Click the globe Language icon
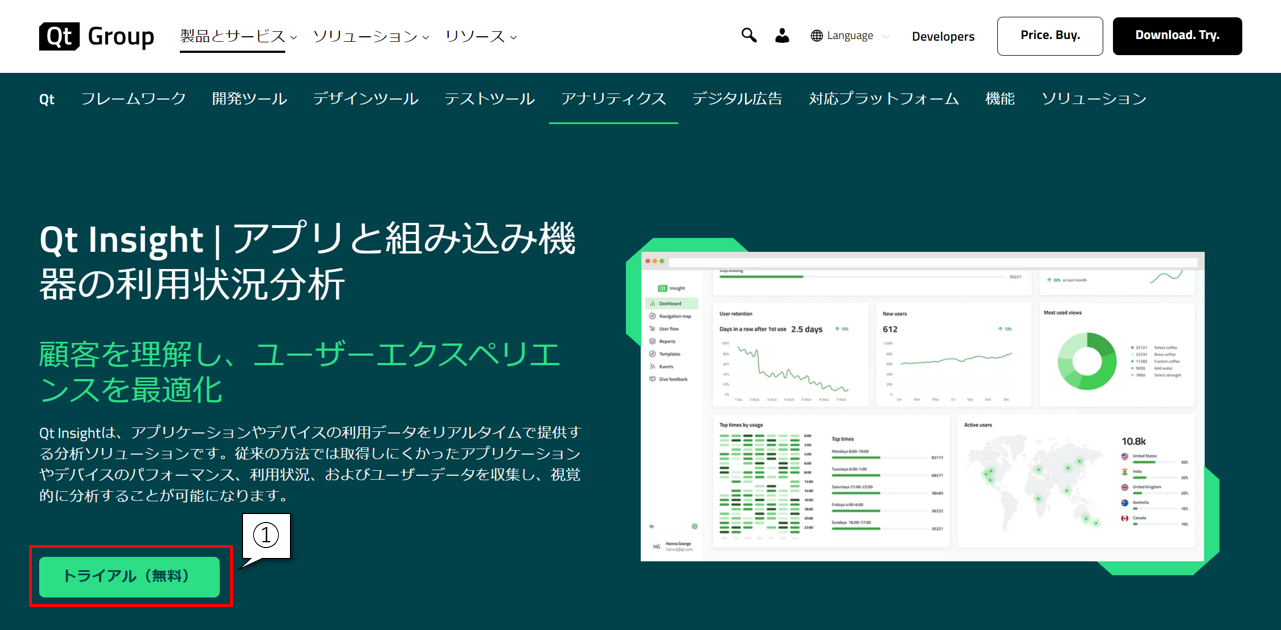The width and height of the screenshot is (1281, 630). (x=817, y=36)
